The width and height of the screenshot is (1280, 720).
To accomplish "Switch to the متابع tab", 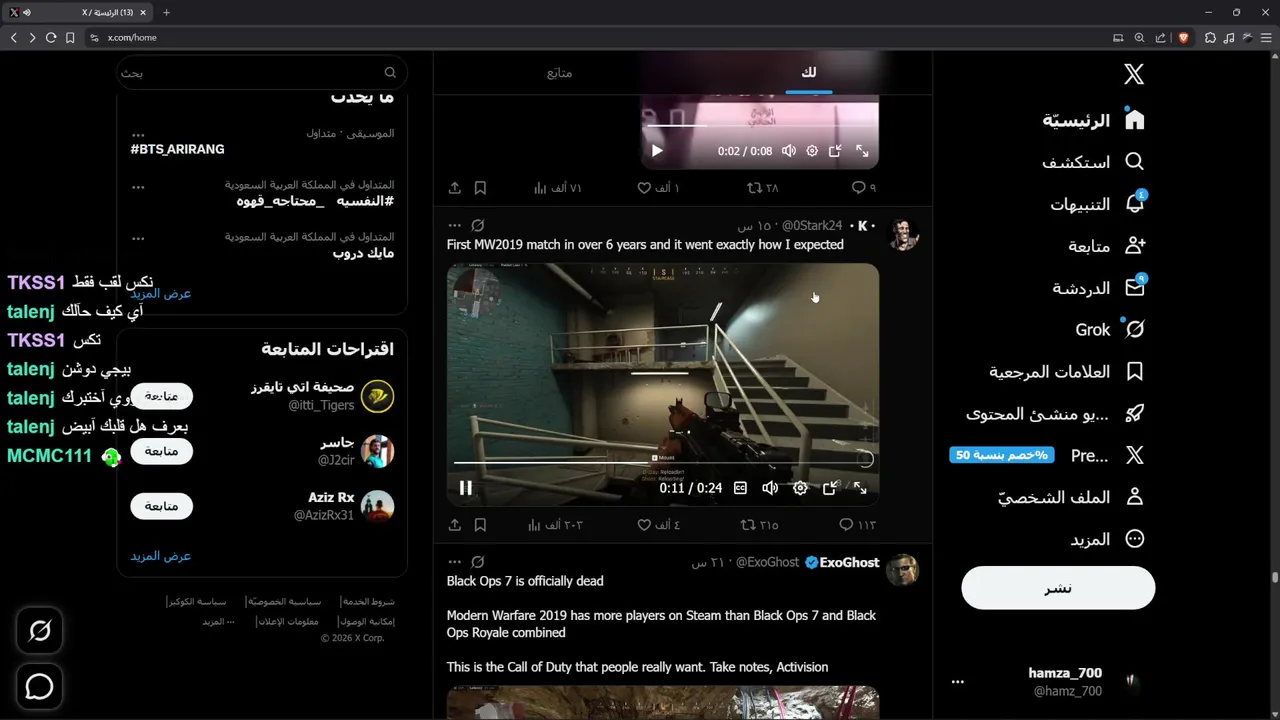I will pos(559,73).
